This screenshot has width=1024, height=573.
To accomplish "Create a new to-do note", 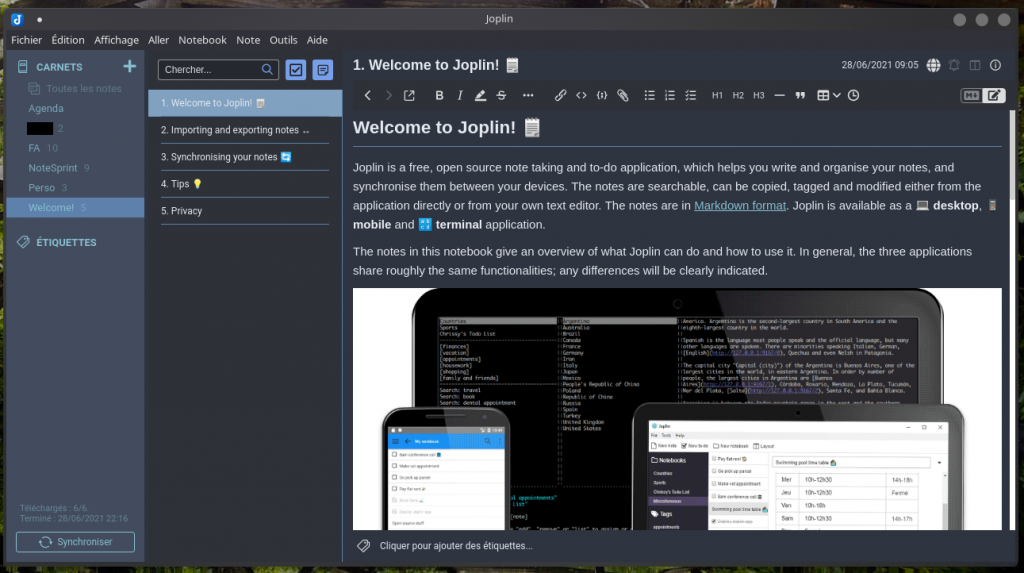I will (296, 69).
